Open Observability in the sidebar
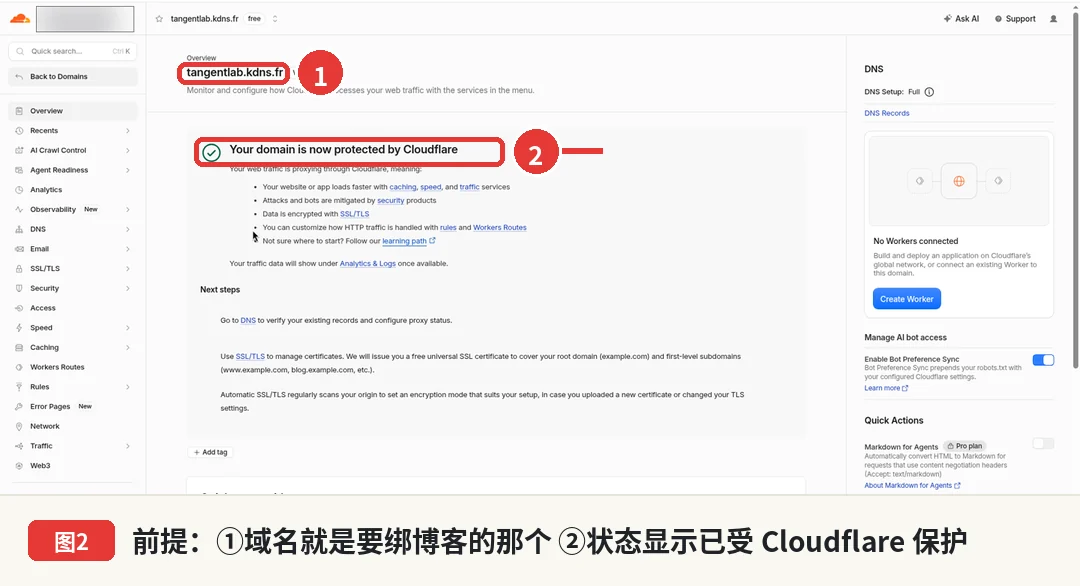1080x586 pixels. (x=72, y=209)
